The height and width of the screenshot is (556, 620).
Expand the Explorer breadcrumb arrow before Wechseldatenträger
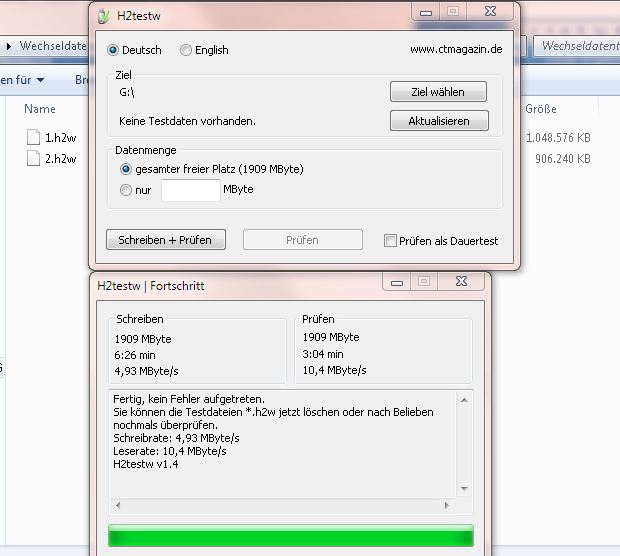pos(9,46)
